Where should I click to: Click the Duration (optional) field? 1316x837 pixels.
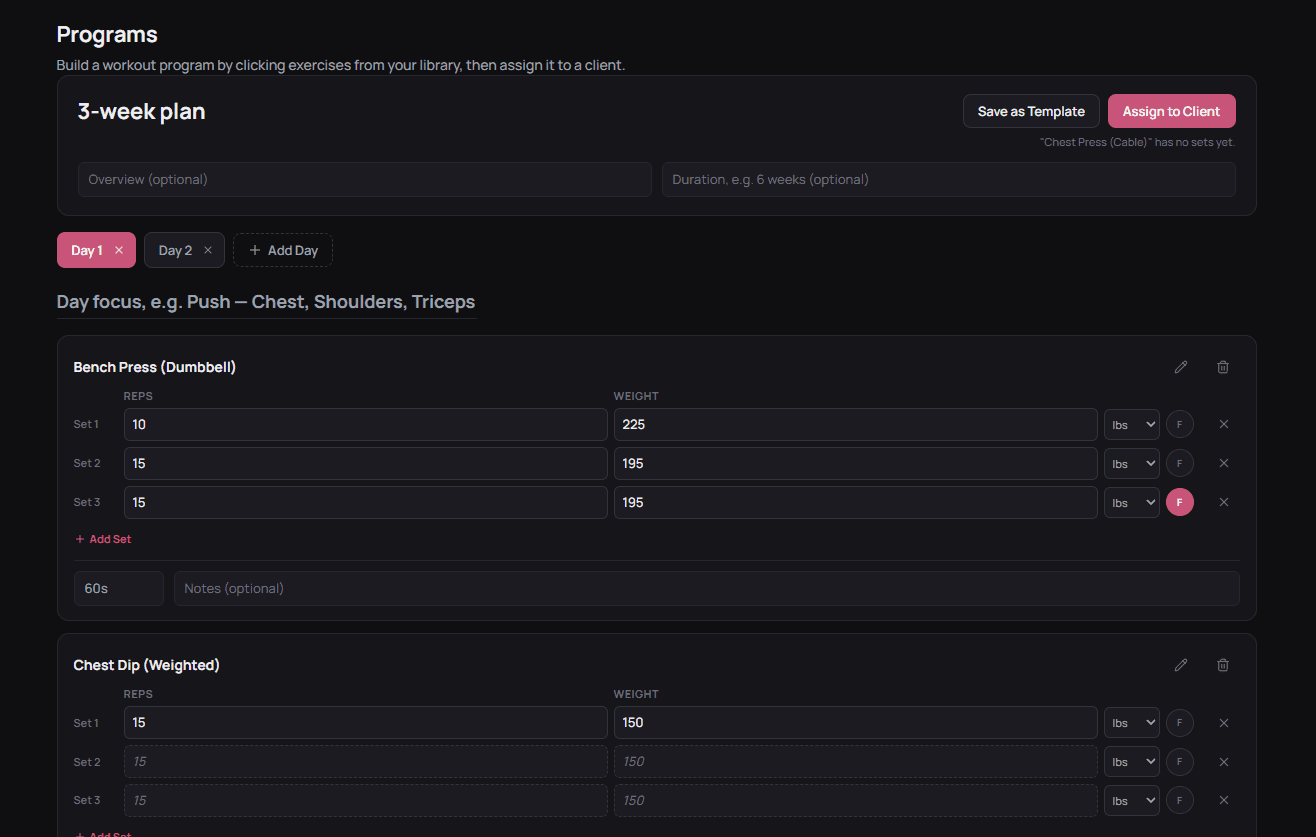[x=949, y=180]
